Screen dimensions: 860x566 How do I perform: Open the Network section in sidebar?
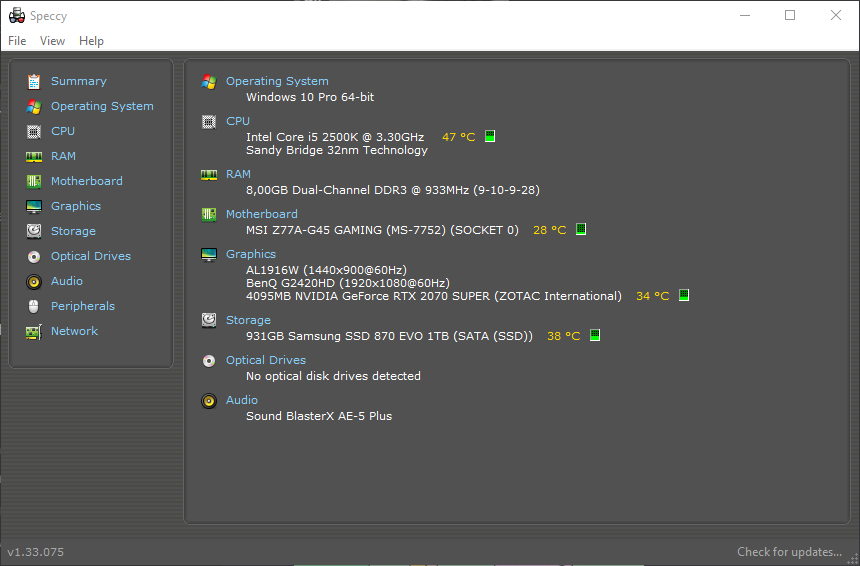point(75,332)
